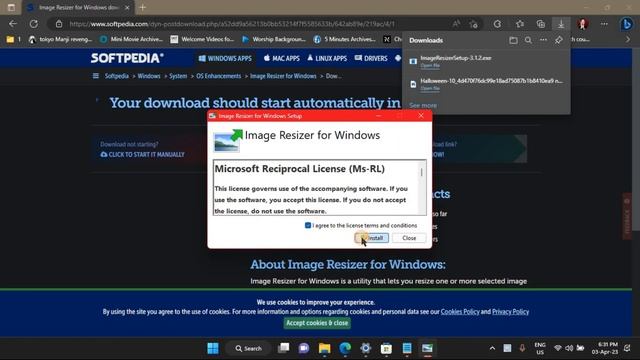Open the Collections icon in toolbar
Screen dimensions: 640x360
(x=541, y=24)
